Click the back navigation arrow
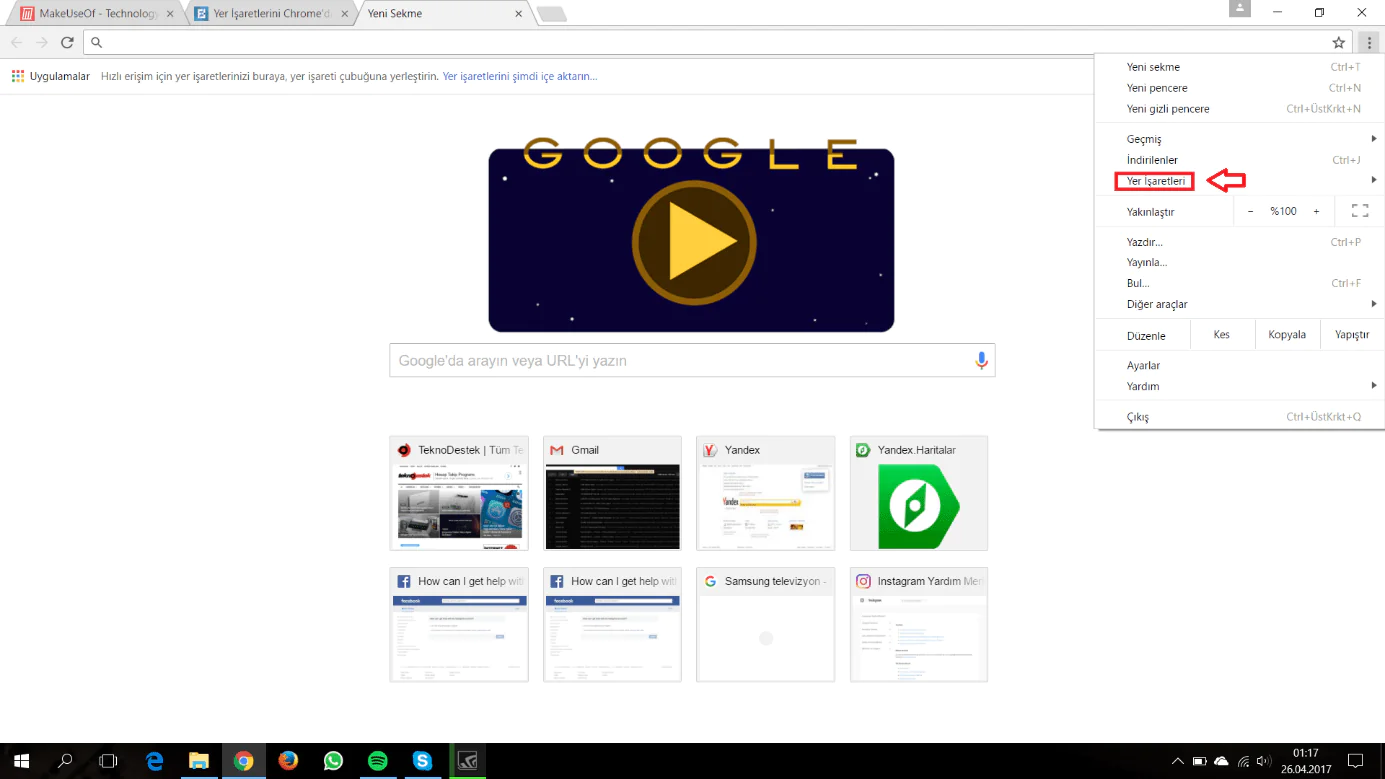Viewport: 1385px width, 779px height. [17, 42]
